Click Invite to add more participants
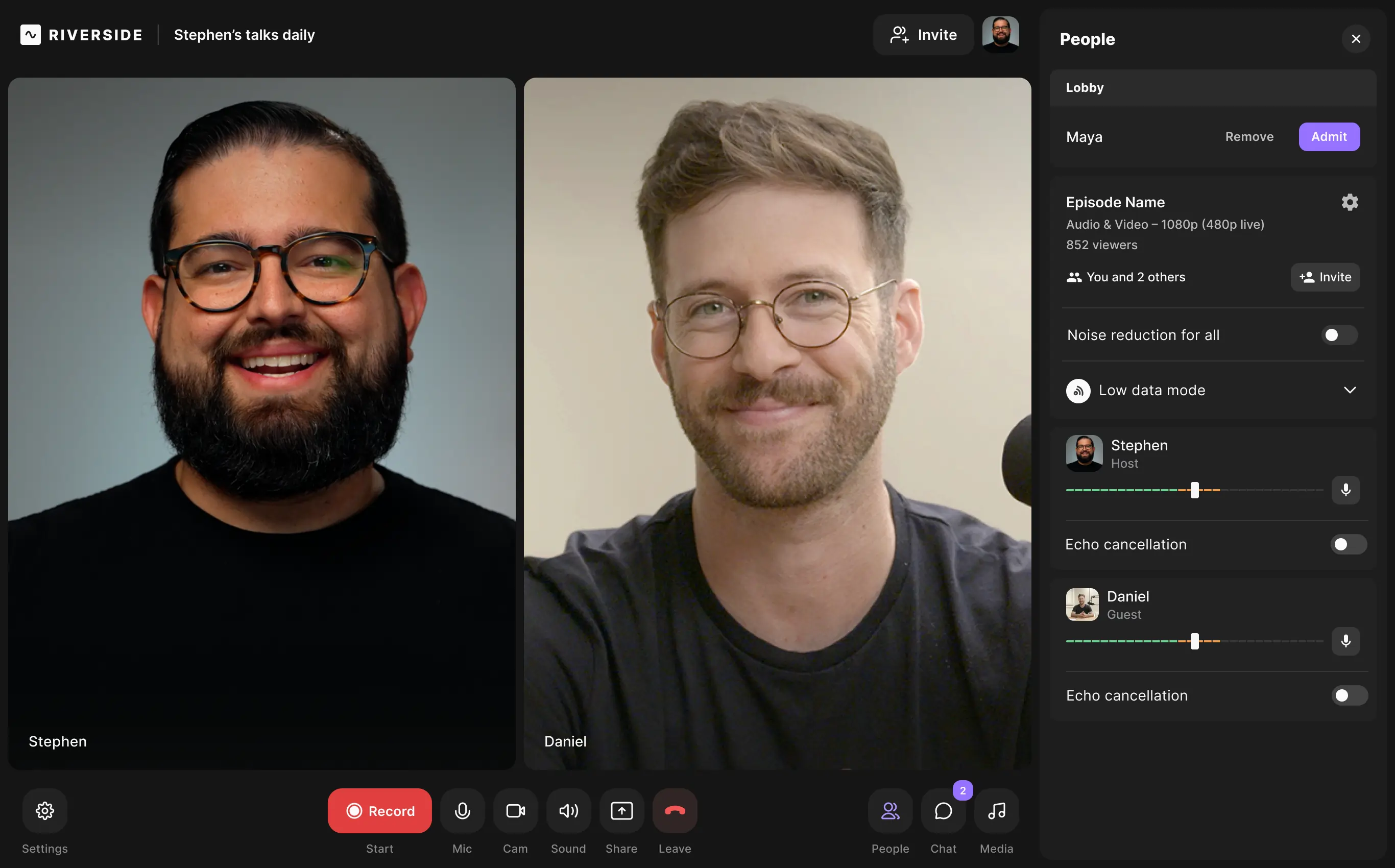The width and height of the screenshot is (1395, 868). (x=920, y=34)
